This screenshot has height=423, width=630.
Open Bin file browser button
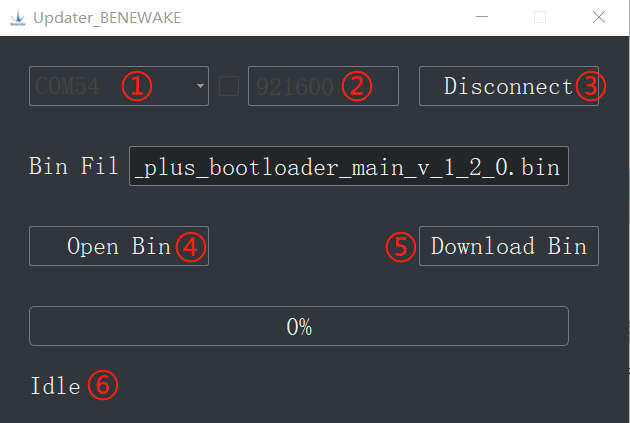pos(119,246)
